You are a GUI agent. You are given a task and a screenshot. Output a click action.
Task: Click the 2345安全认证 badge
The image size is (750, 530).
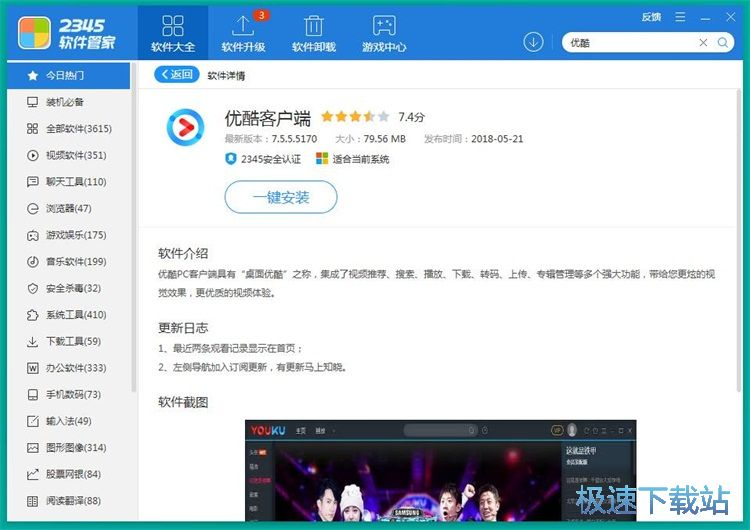(263, 159)
